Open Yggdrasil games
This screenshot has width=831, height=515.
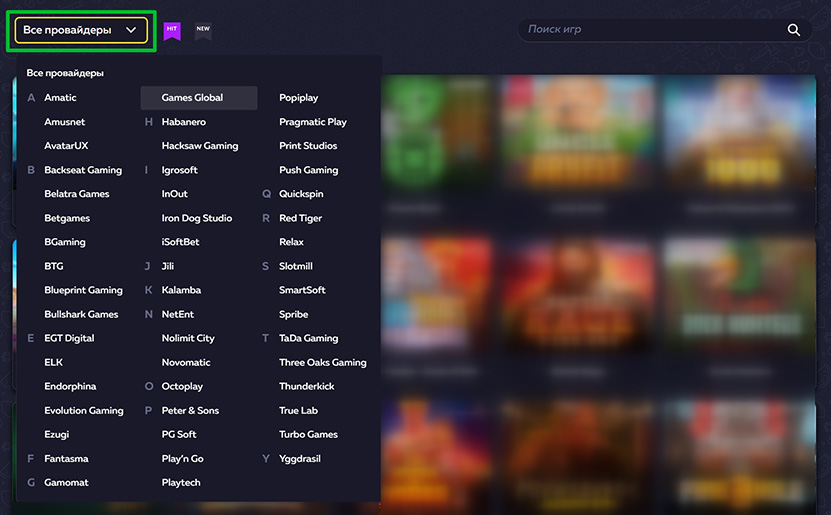pyautogui.click(x=300, y=459)
